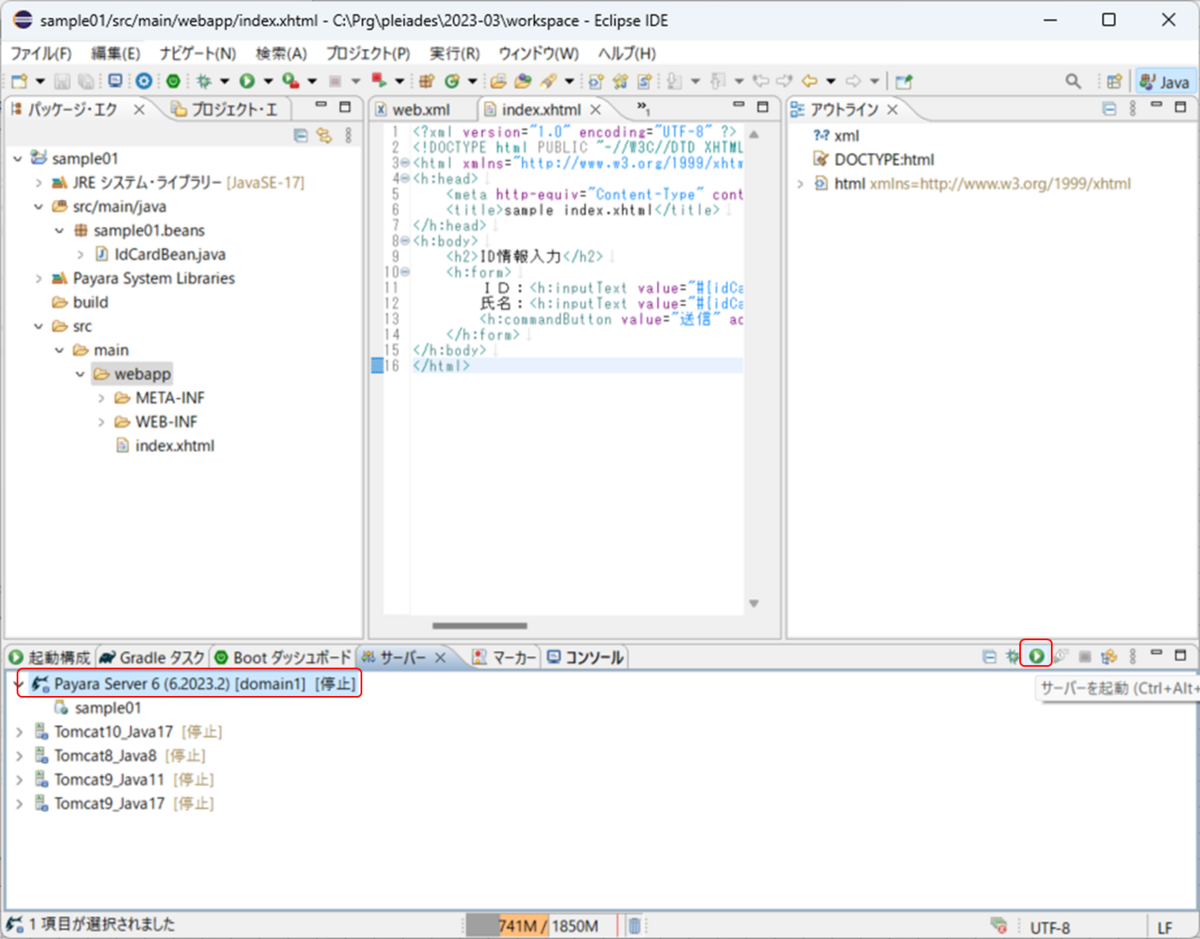Minimize the Outline view

pos(1156,106)
